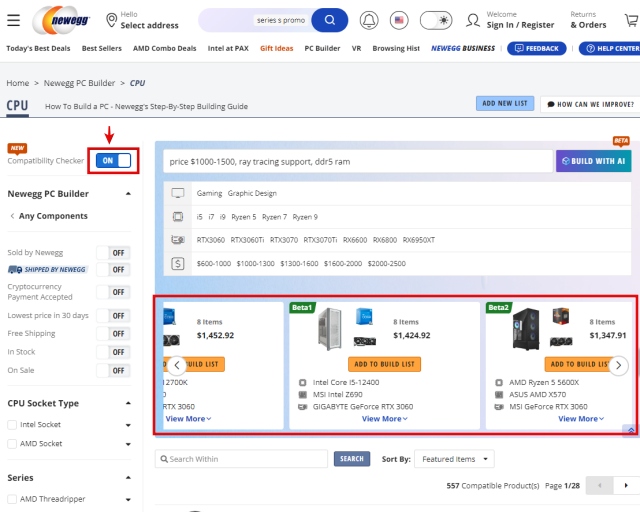The width and height of the screenshot is (640, 512).
Task: Click How Can We Improve button
Action: tap(590, 105)
